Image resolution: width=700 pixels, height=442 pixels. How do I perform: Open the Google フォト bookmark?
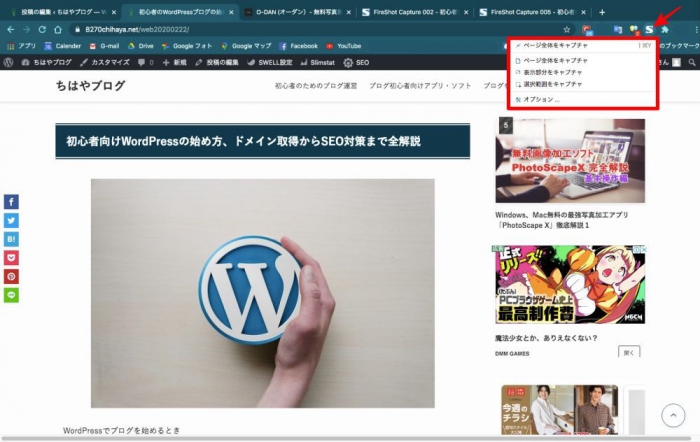(x=187, y=46)
